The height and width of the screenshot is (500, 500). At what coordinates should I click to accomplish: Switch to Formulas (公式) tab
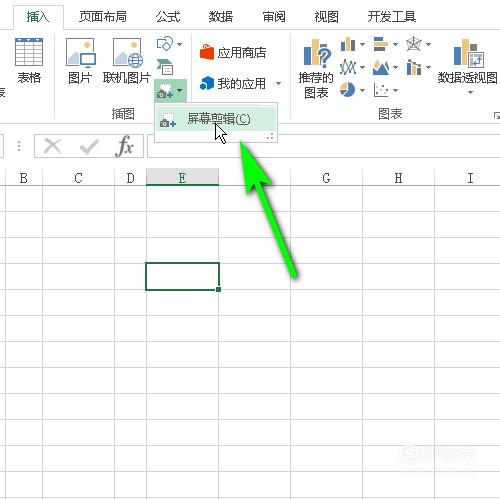(168, 16)
